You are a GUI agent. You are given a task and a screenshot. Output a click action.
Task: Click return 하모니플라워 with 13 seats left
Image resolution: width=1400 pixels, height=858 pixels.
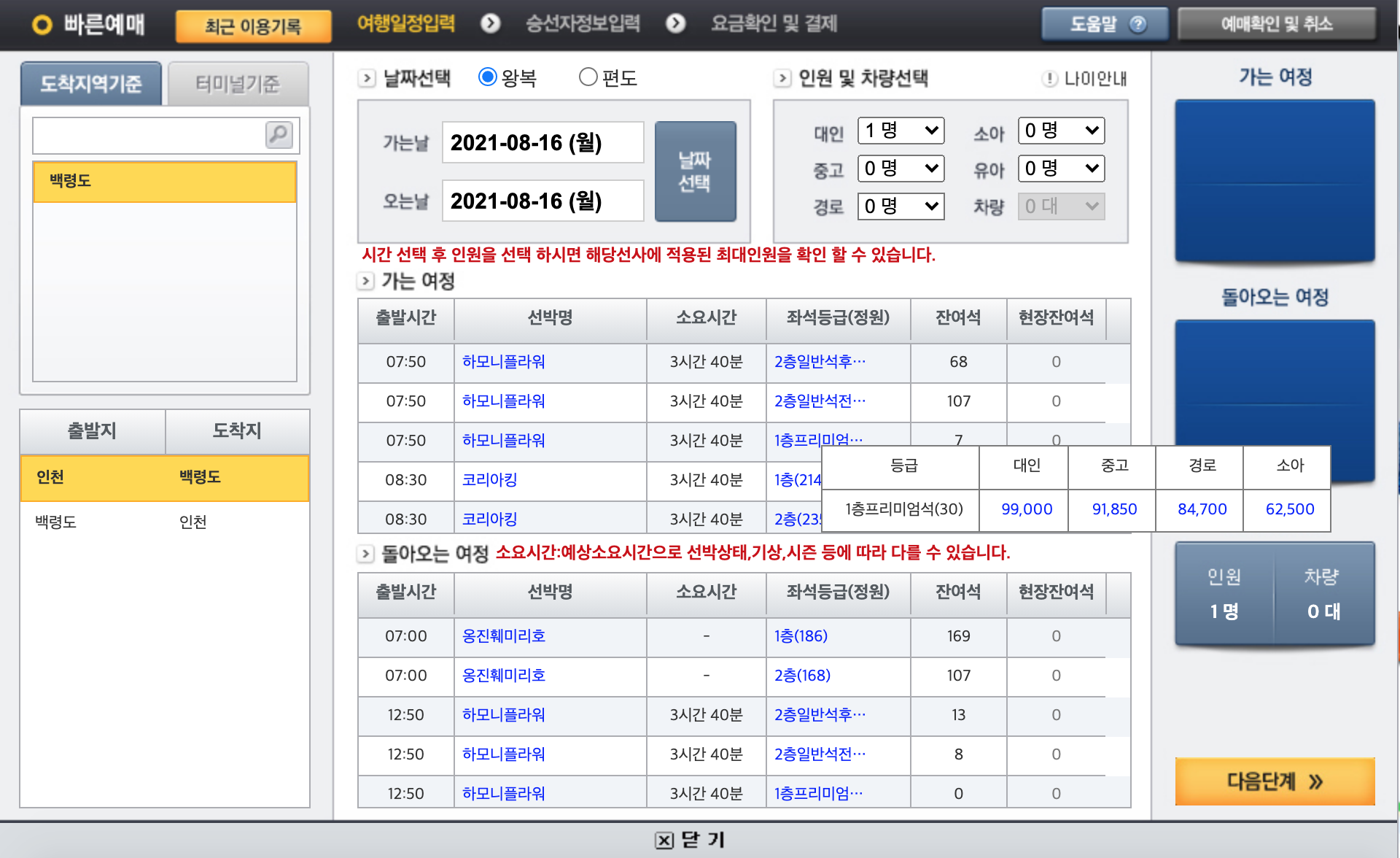click(x=504, y=715)
